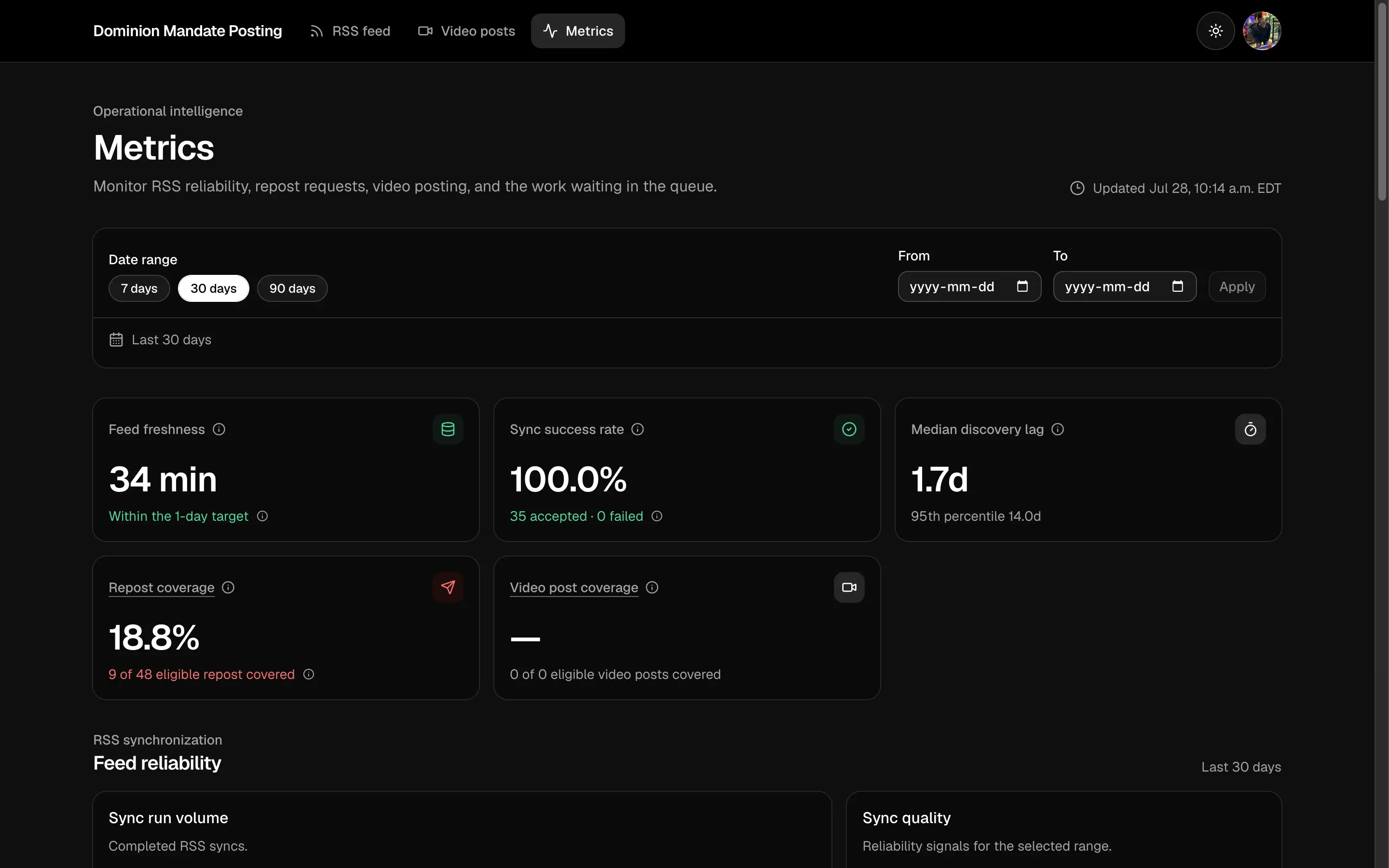Show info for Feed freshness
This screenshot has height=868, width=1389.
coord(218,429)
